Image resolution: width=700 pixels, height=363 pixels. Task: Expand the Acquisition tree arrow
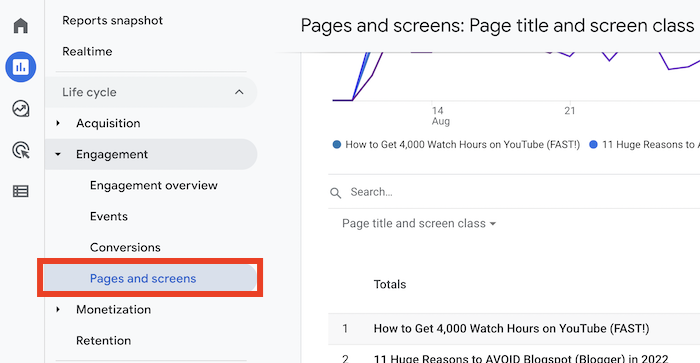[58, 123]
